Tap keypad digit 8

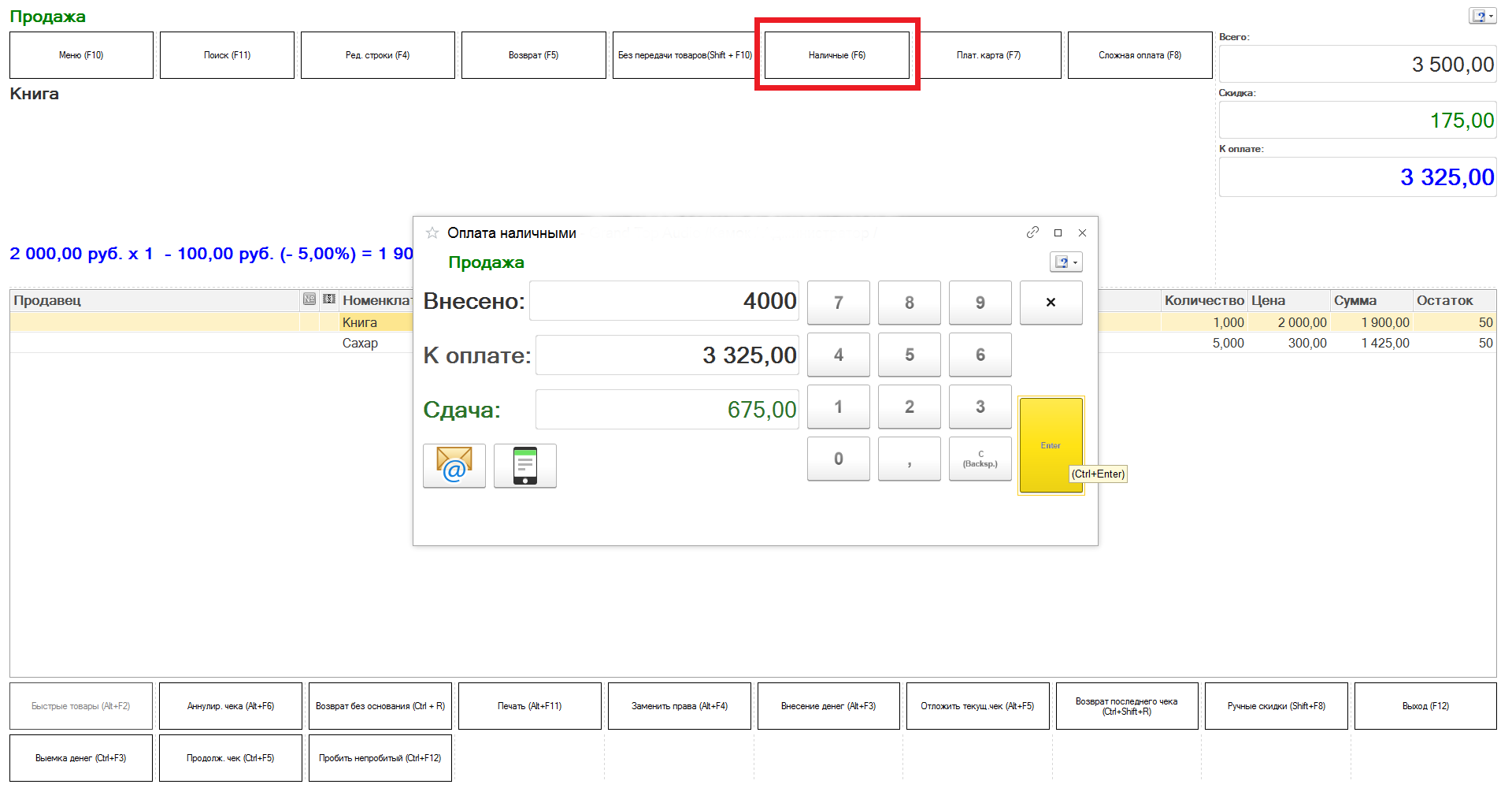coord(910,303)
